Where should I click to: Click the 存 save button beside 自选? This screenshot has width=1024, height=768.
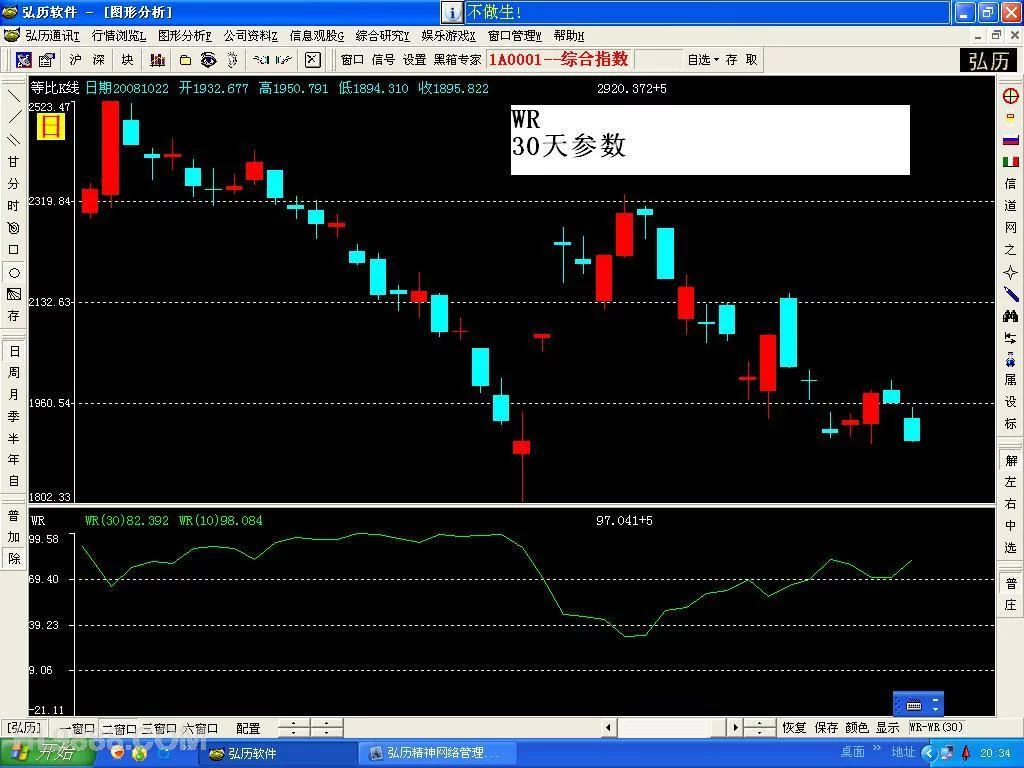pos(731,60)
